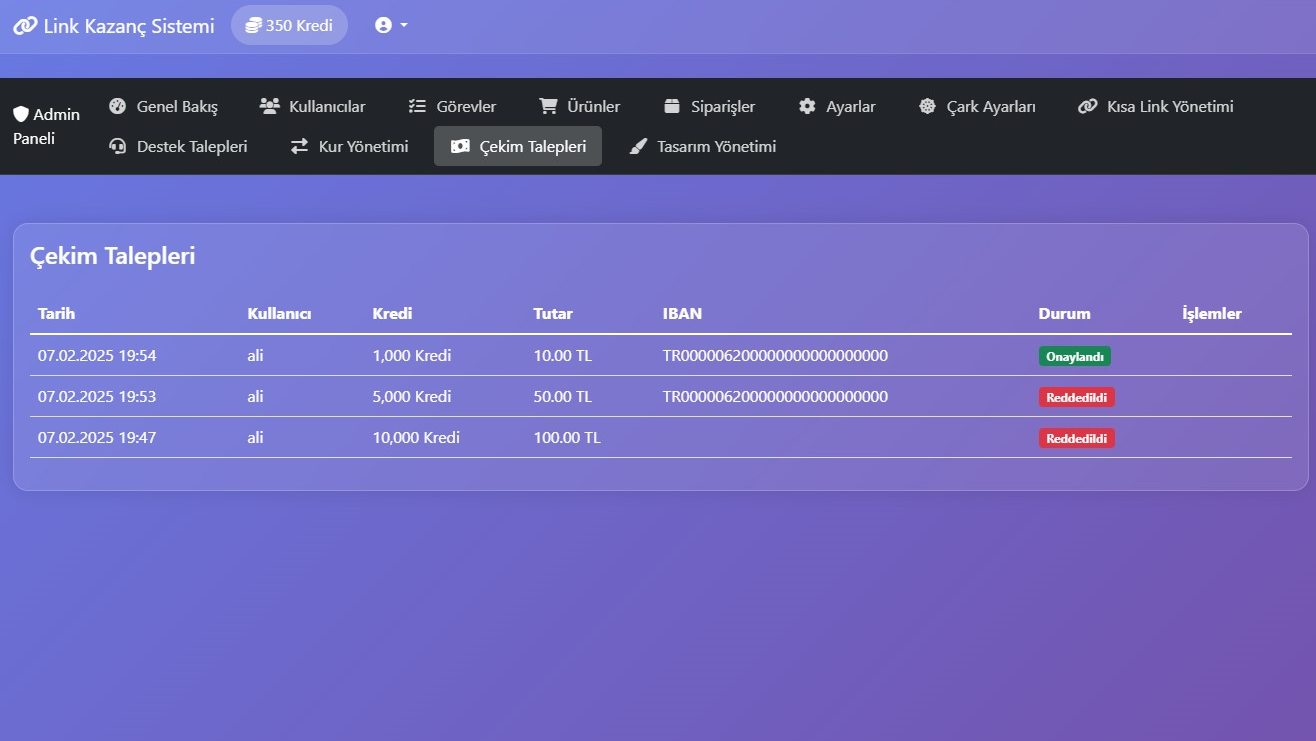The image size is (1316, 741).
Task: Click the Görevler checklist icon
Action: coord(418,106)
